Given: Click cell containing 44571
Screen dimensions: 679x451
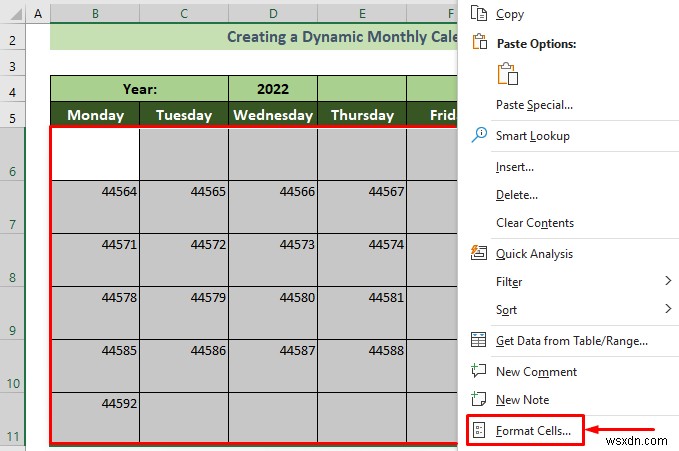Looking at the screenshot, I should [x=95, y=260].
